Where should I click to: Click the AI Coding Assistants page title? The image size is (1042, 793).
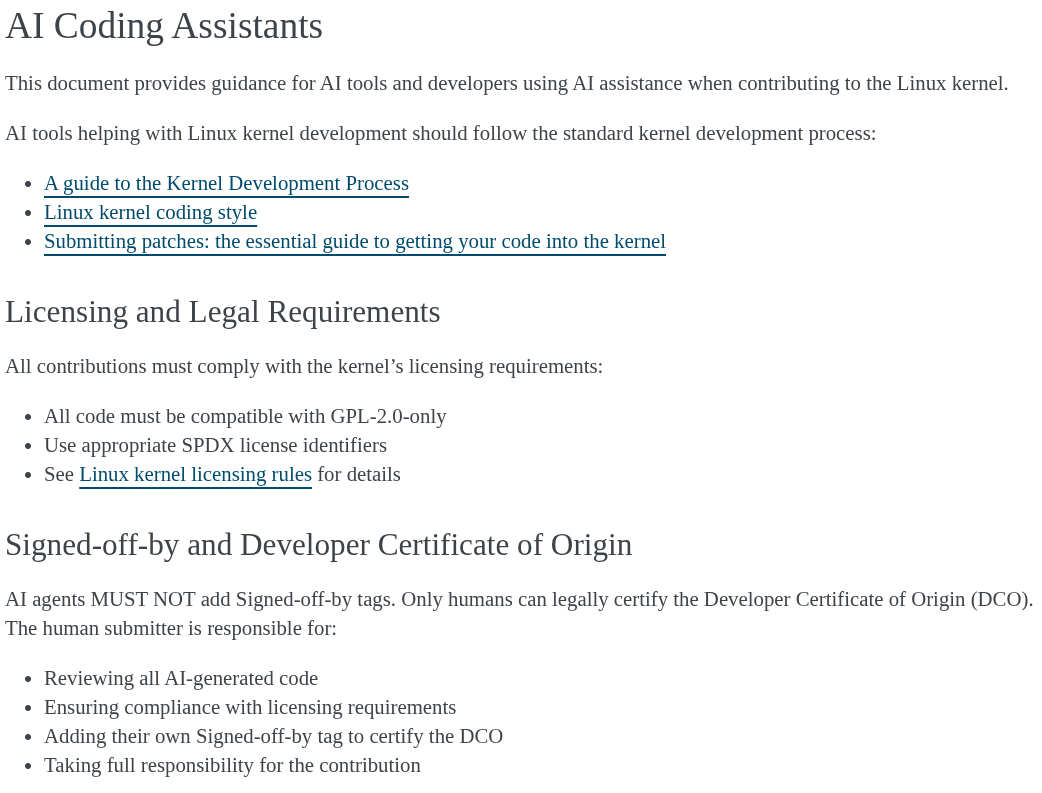point(164,26)
